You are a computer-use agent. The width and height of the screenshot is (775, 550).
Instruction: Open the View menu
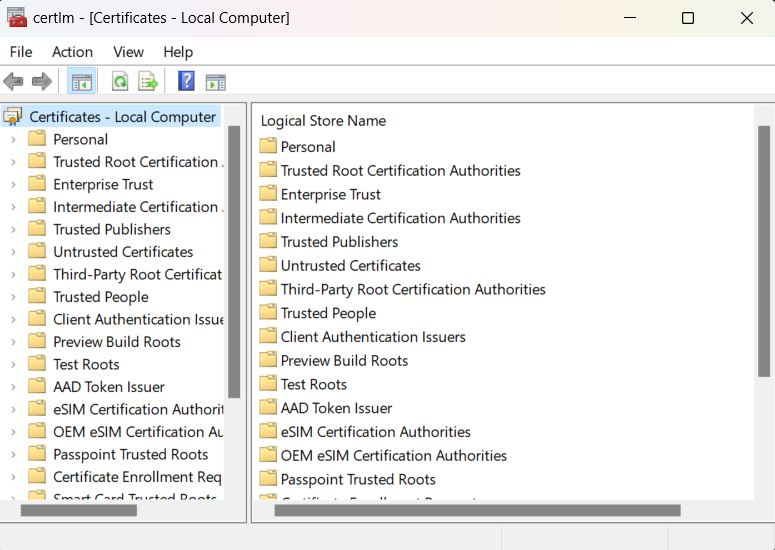[128, 52]
